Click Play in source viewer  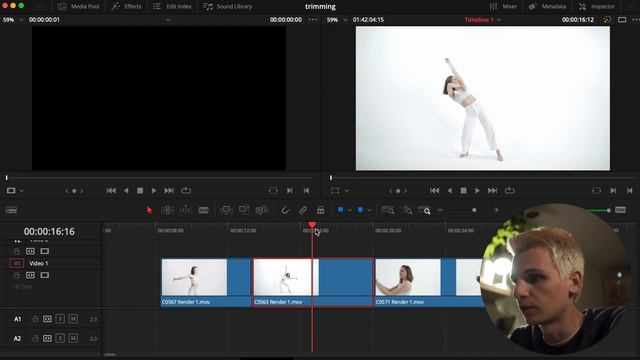click(x=154, y=191)
